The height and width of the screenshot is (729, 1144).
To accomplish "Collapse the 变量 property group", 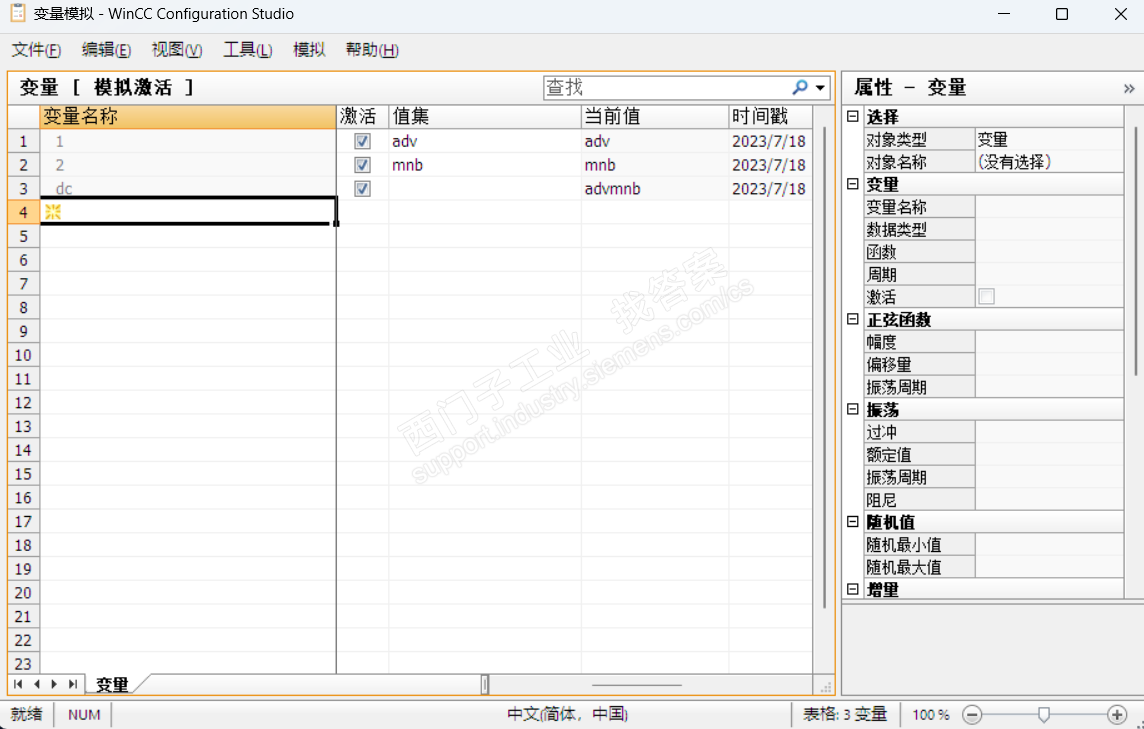I will tap(852, 184).
